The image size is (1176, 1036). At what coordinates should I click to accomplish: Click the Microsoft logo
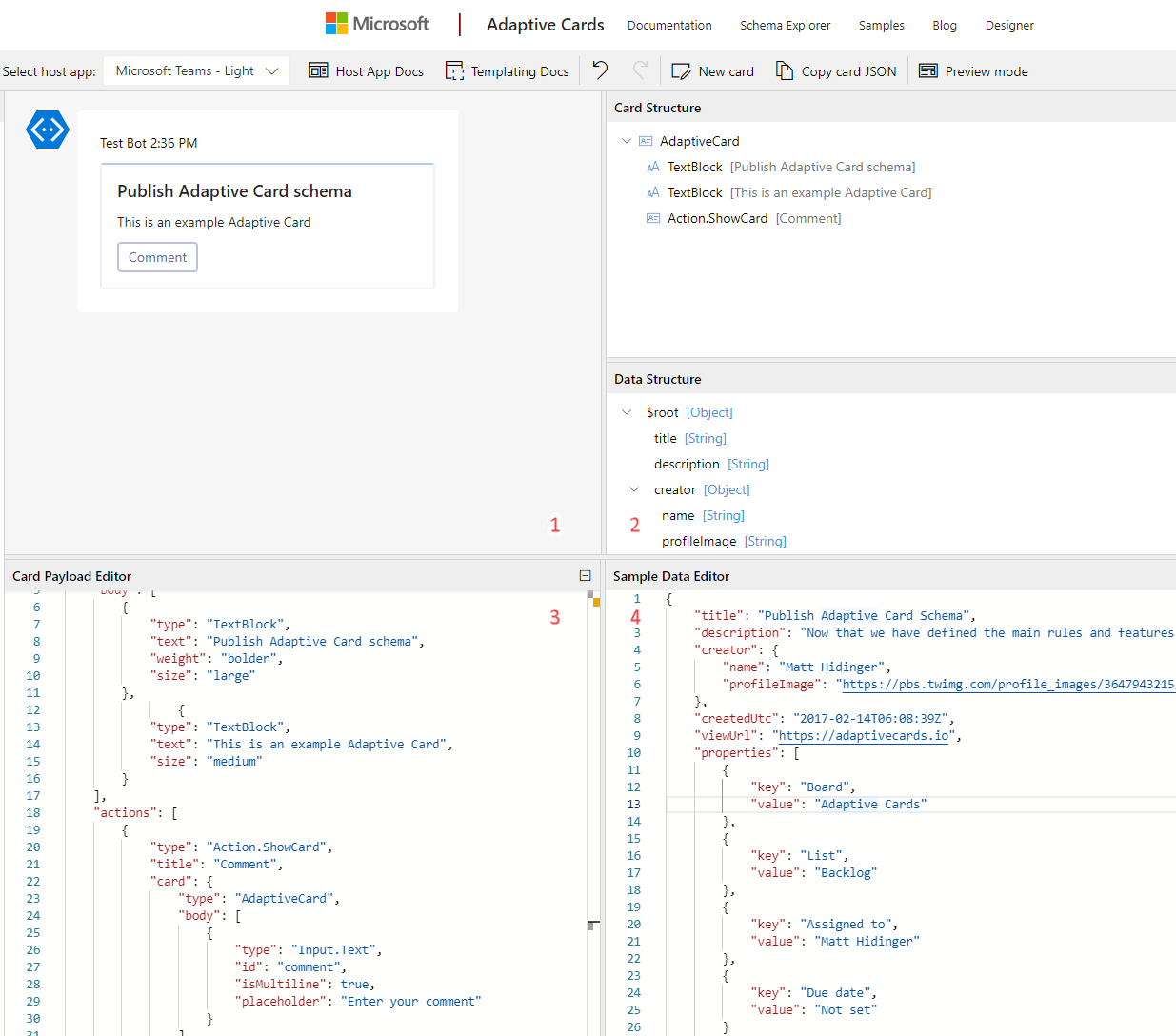coord(376,24)
